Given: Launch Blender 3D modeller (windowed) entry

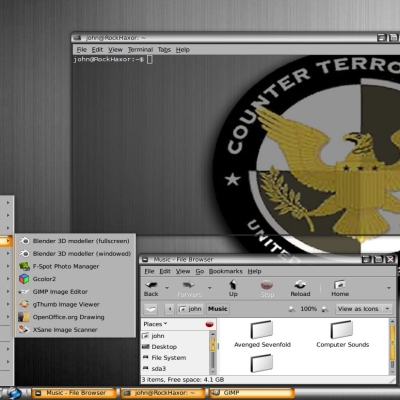Looking at the screenshot, I should [75, 254].
